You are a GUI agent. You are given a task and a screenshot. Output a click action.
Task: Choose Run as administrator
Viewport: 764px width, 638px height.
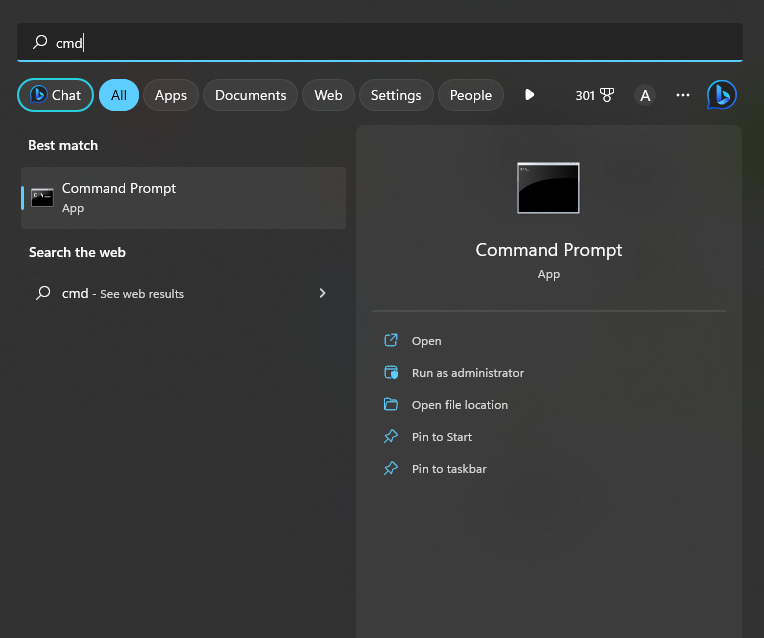[x=467, y=373]
